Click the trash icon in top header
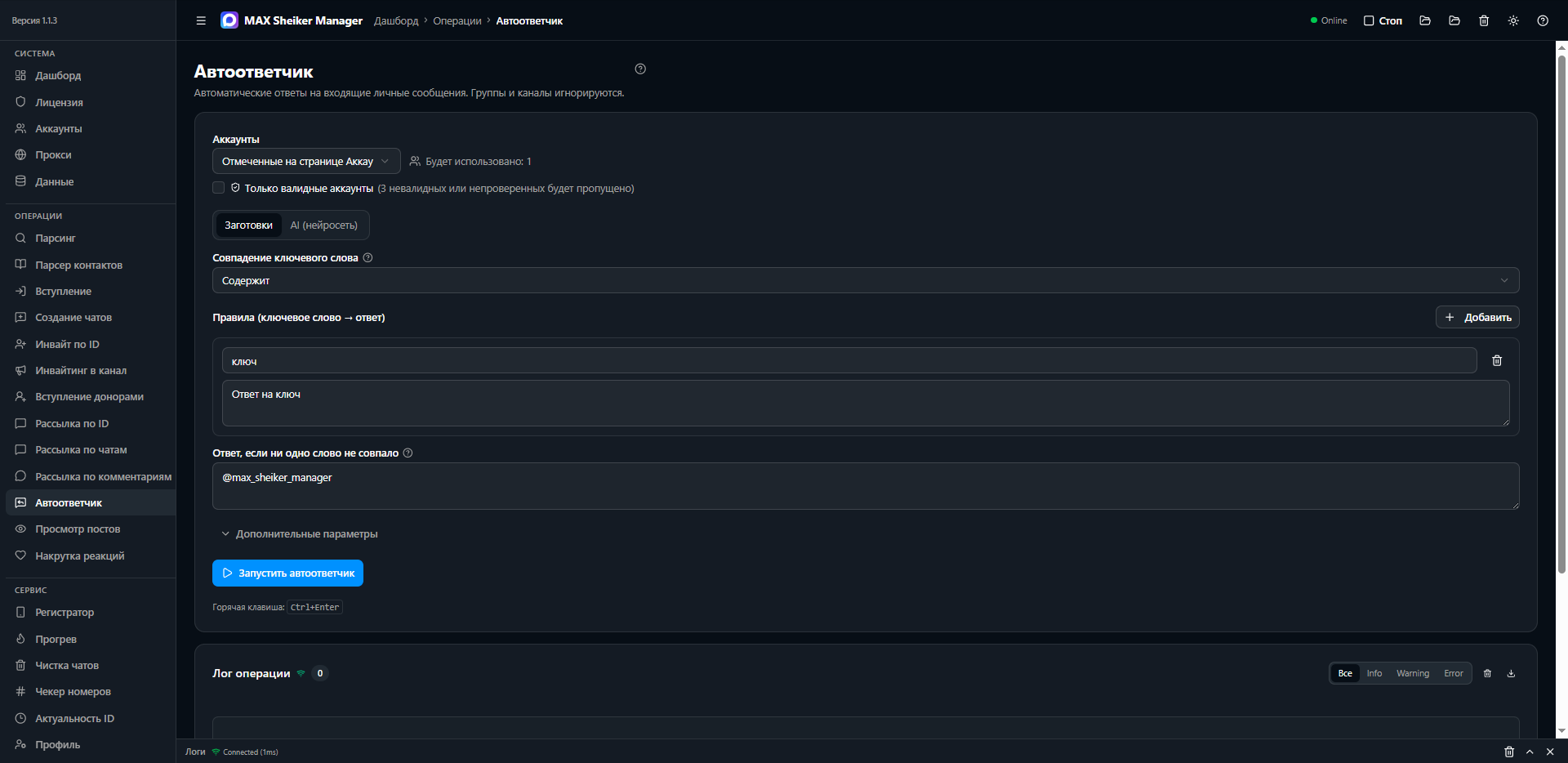The height and width of the screenshot is (763, 1568). tap(1484, 20)
